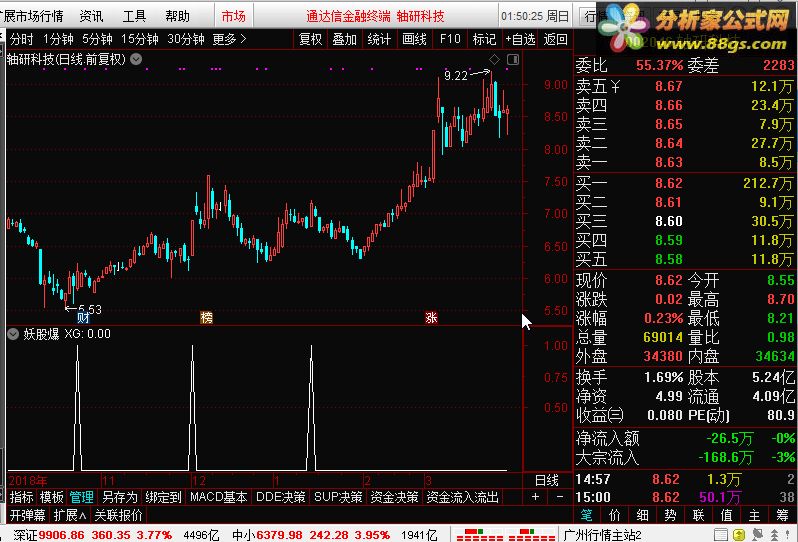Open the 画线 drawing tool
Viewport: 798px width, 542px height.
(x=414, y=39)
